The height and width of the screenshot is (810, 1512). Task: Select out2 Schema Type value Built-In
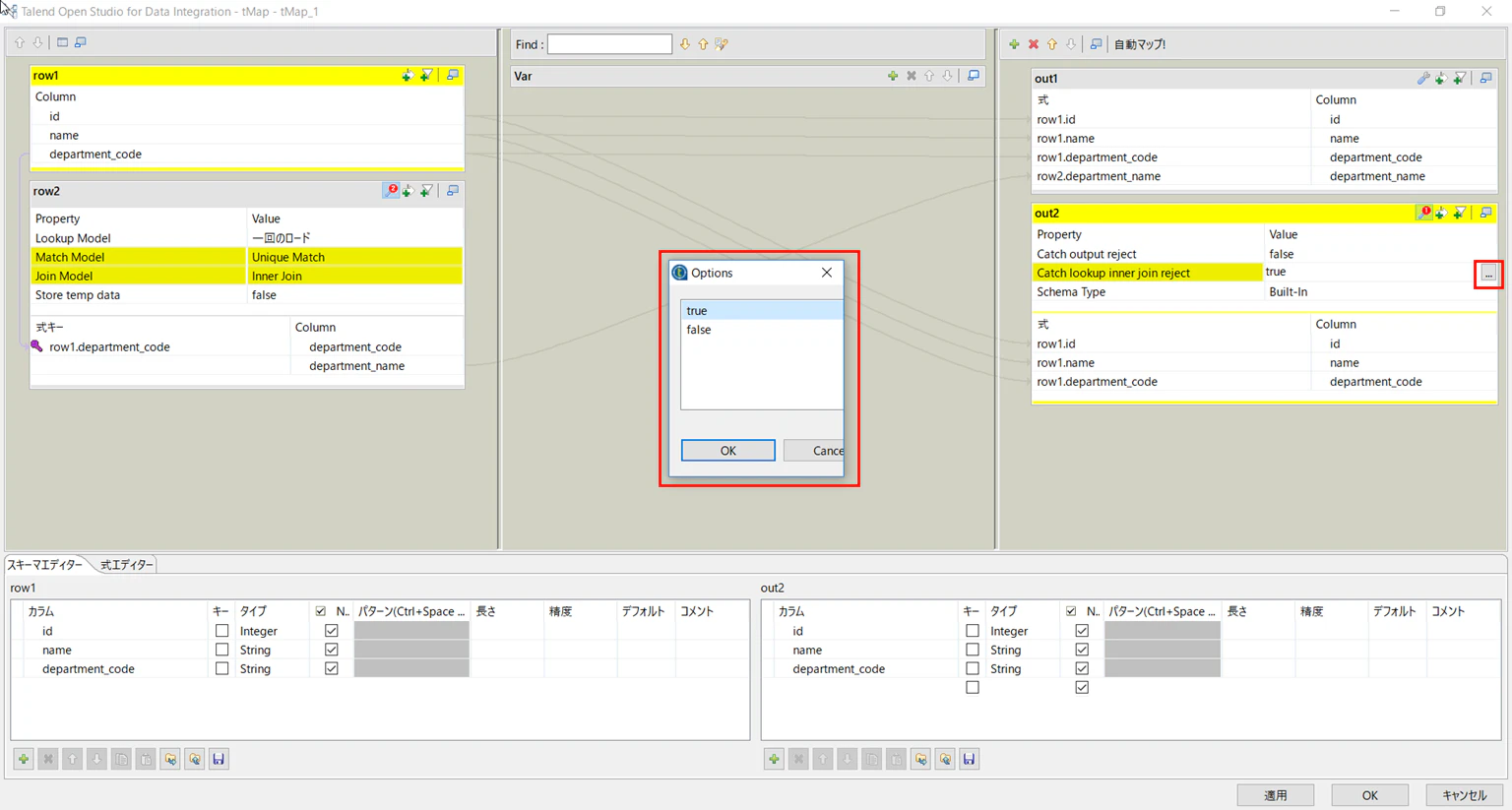(x=1380, y=292)
